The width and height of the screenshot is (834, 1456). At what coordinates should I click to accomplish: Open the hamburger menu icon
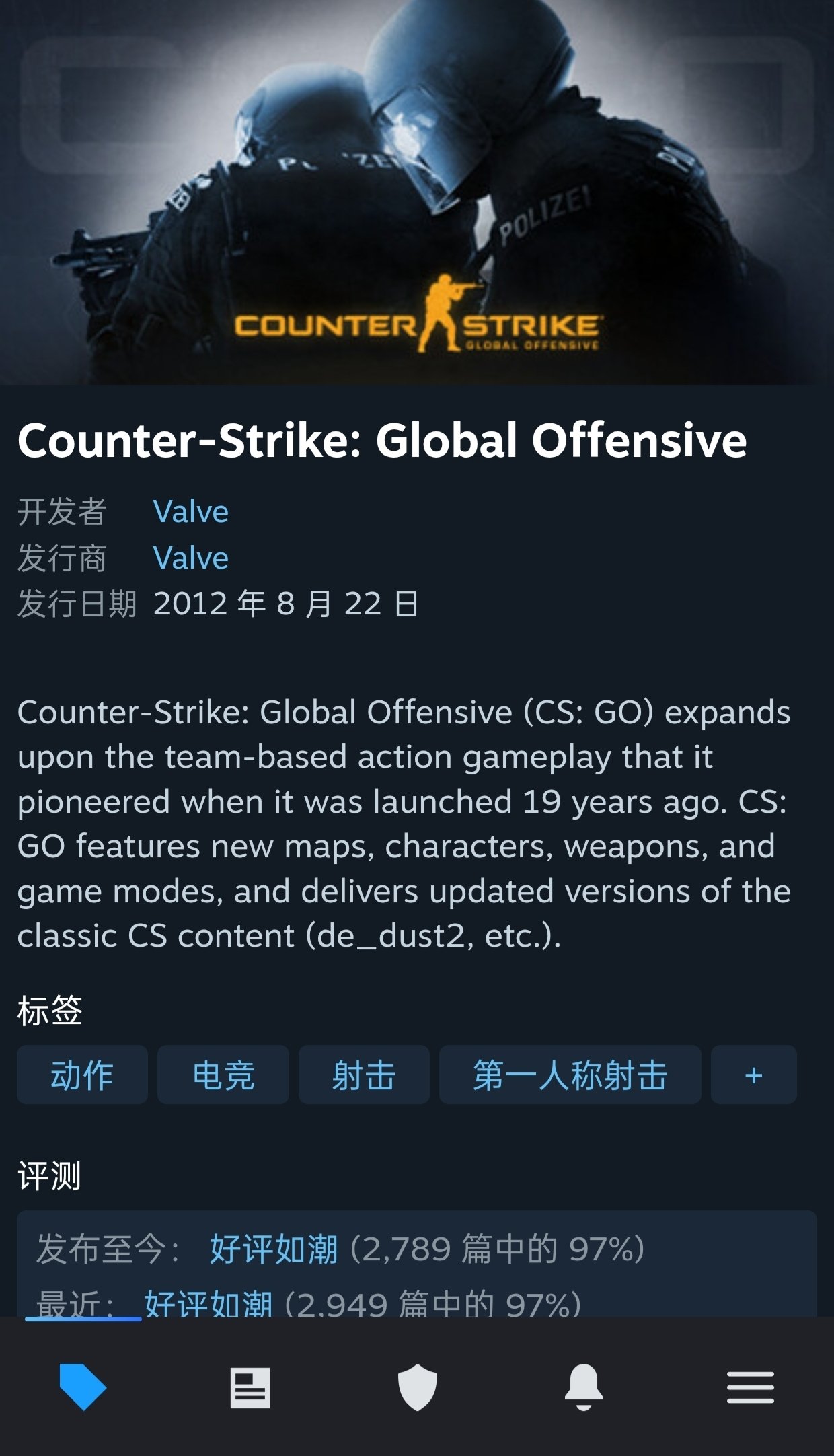point(751,1387)
